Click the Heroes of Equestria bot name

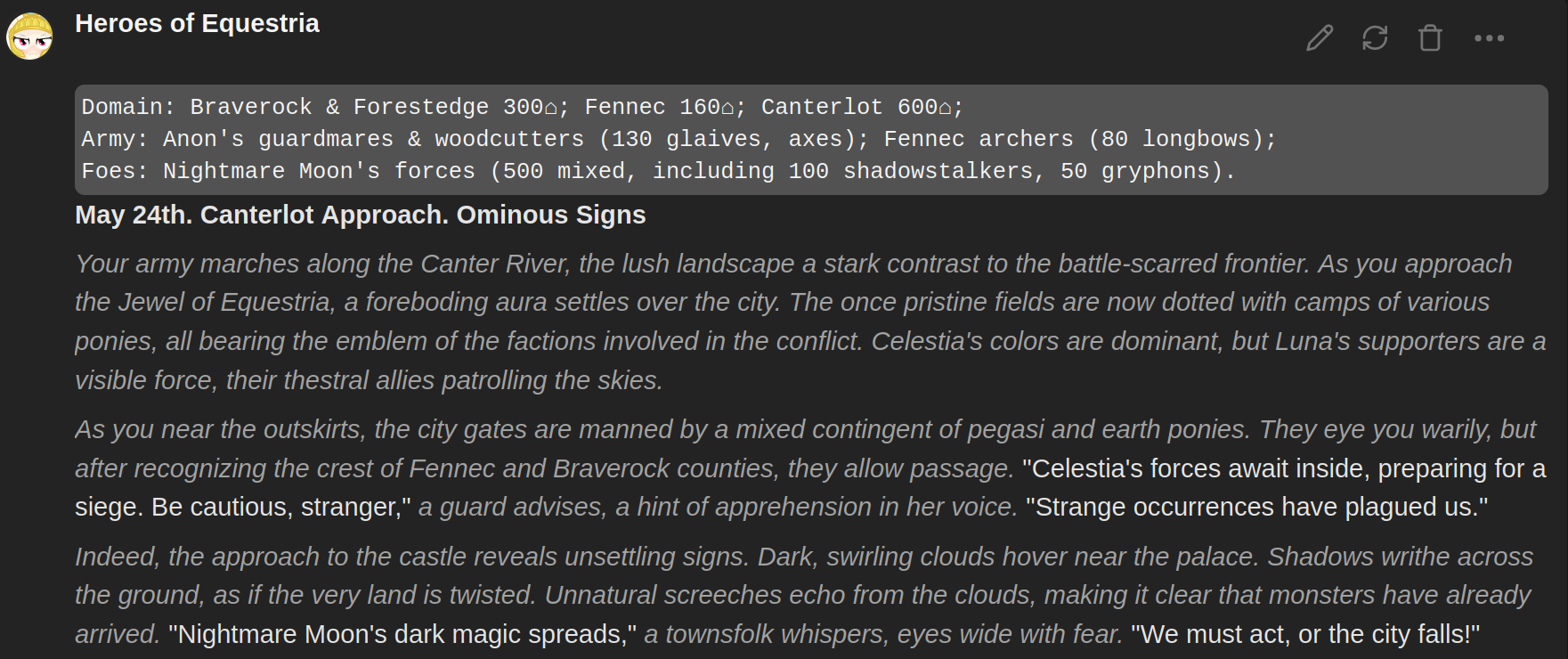coord(197,23)
